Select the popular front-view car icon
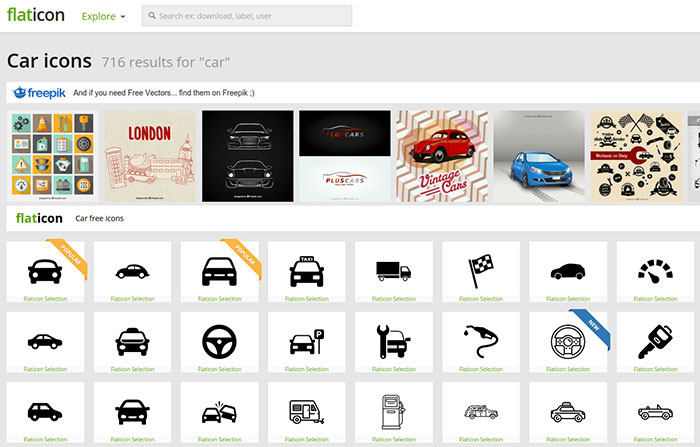700x447 pixels. [x=45, y=271]
